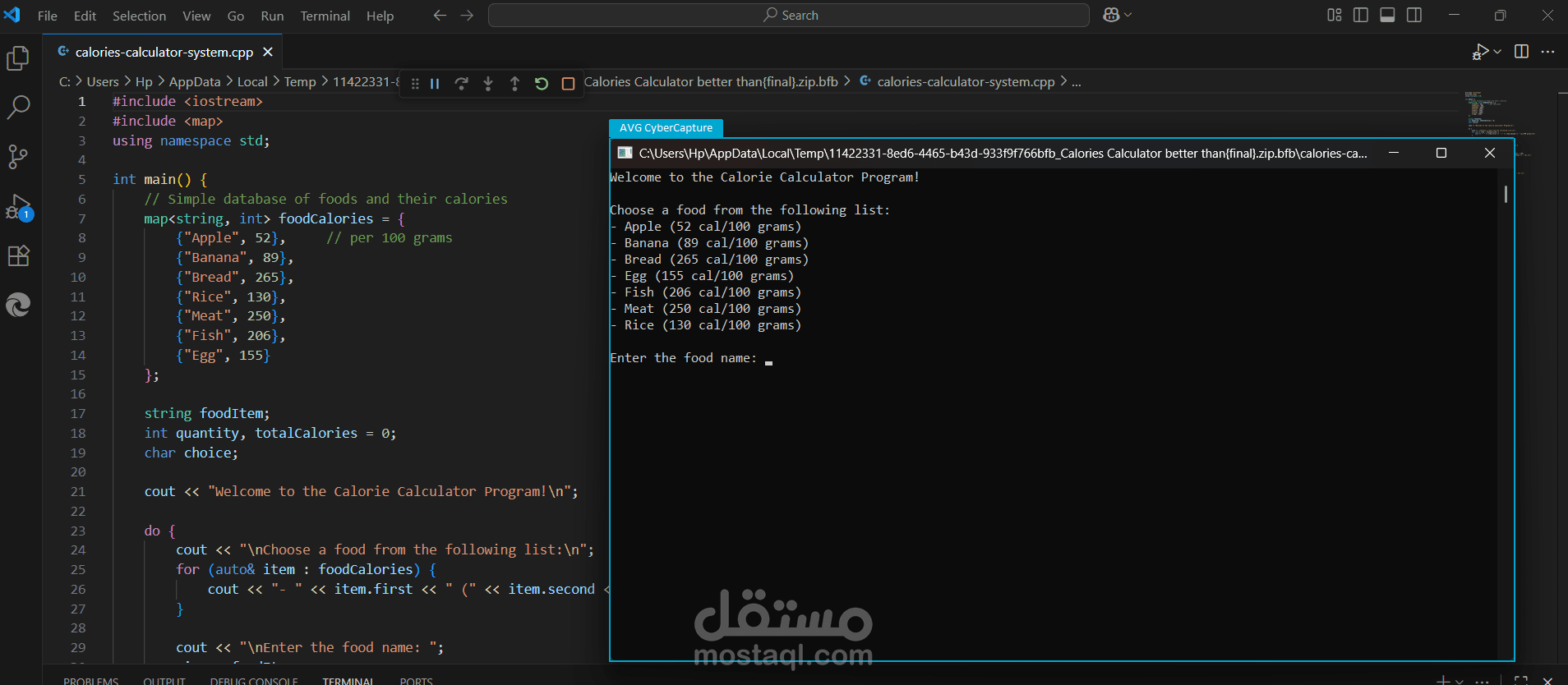Click line number 5 in the gutter

81,179
